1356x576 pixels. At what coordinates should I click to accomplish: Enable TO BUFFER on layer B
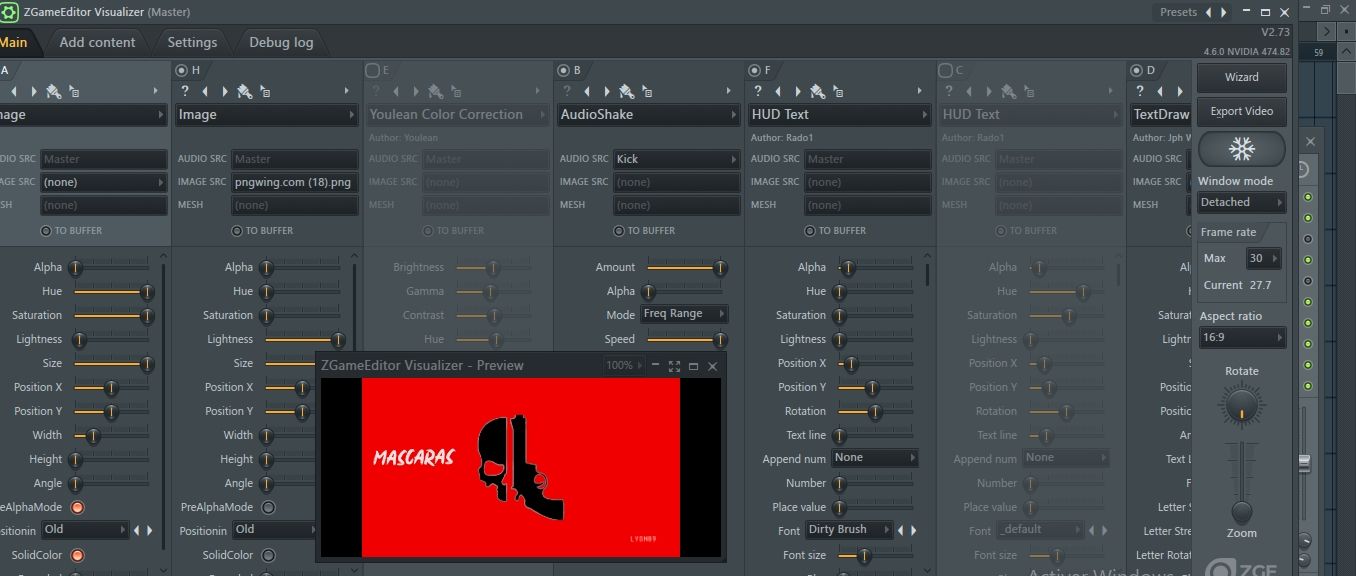click(x=619, y=231)
